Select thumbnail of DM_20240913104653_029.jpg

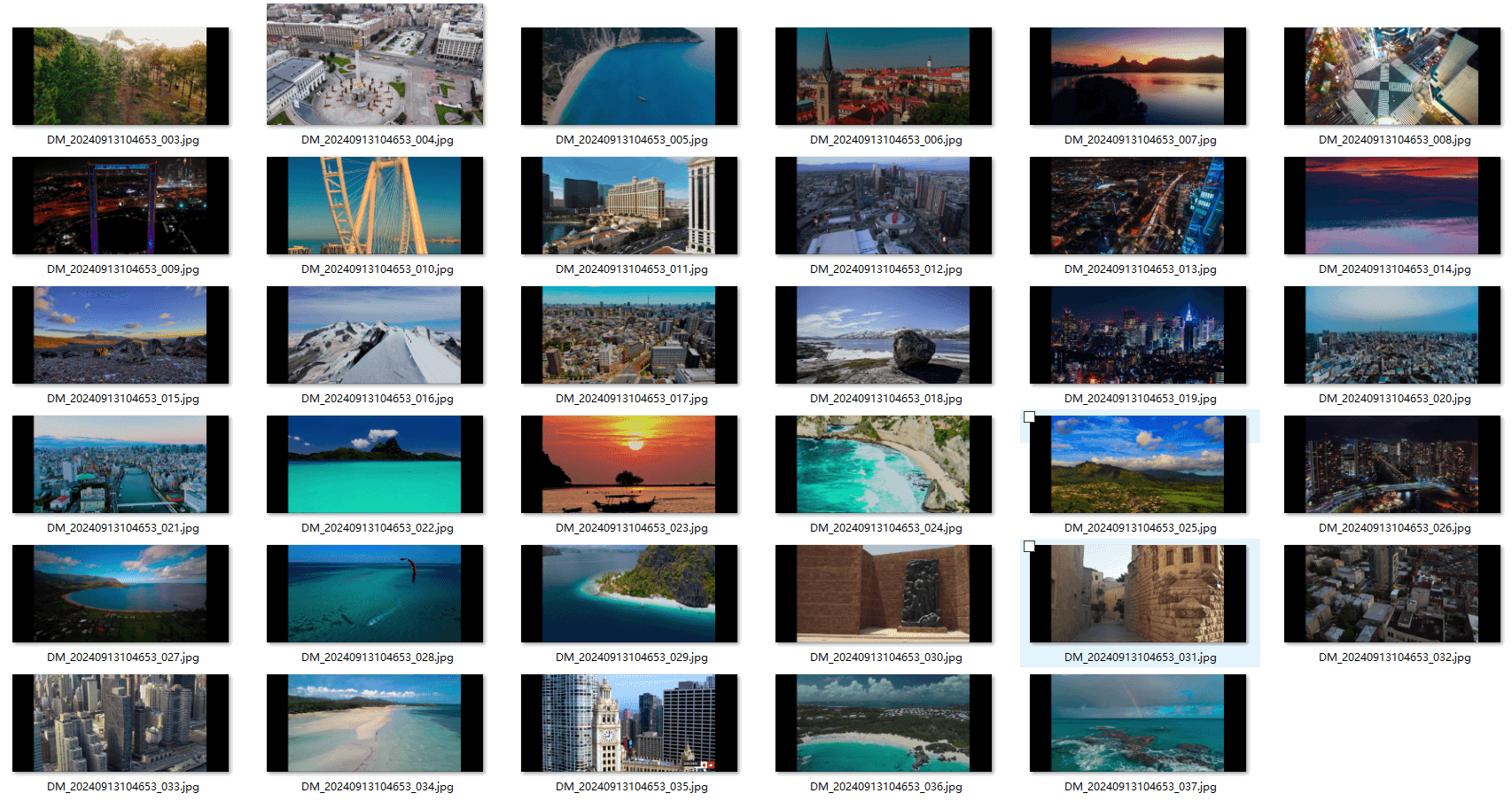pos(629,594)
